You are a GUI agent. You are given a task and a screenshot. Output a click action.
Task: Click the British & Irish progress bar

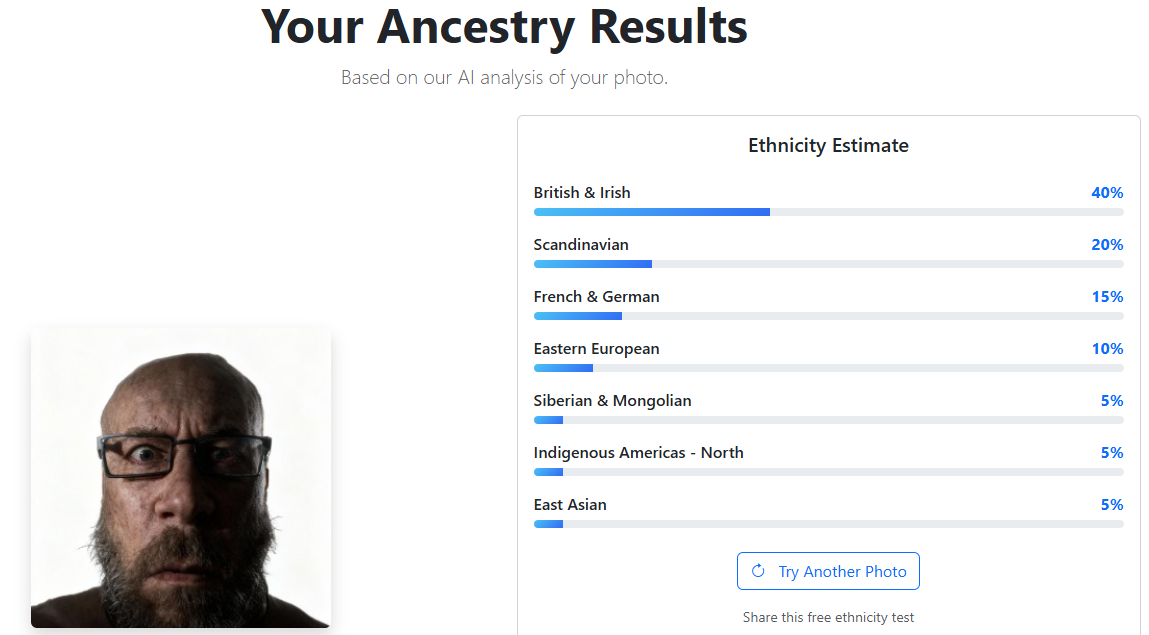(x=828, y=212)
